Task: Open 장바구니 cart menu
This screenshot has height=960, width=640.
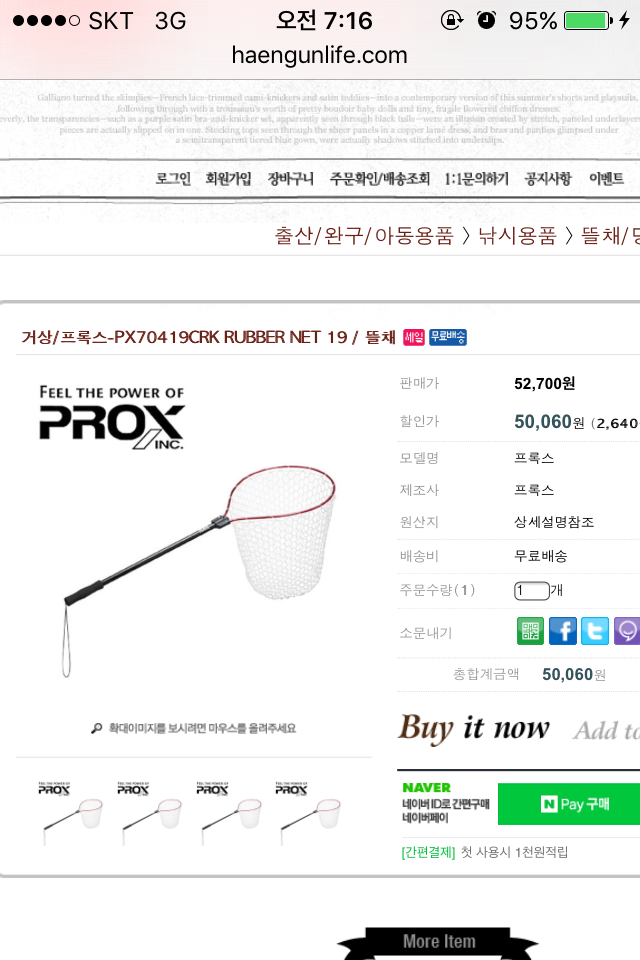Action: pos(290,179)
